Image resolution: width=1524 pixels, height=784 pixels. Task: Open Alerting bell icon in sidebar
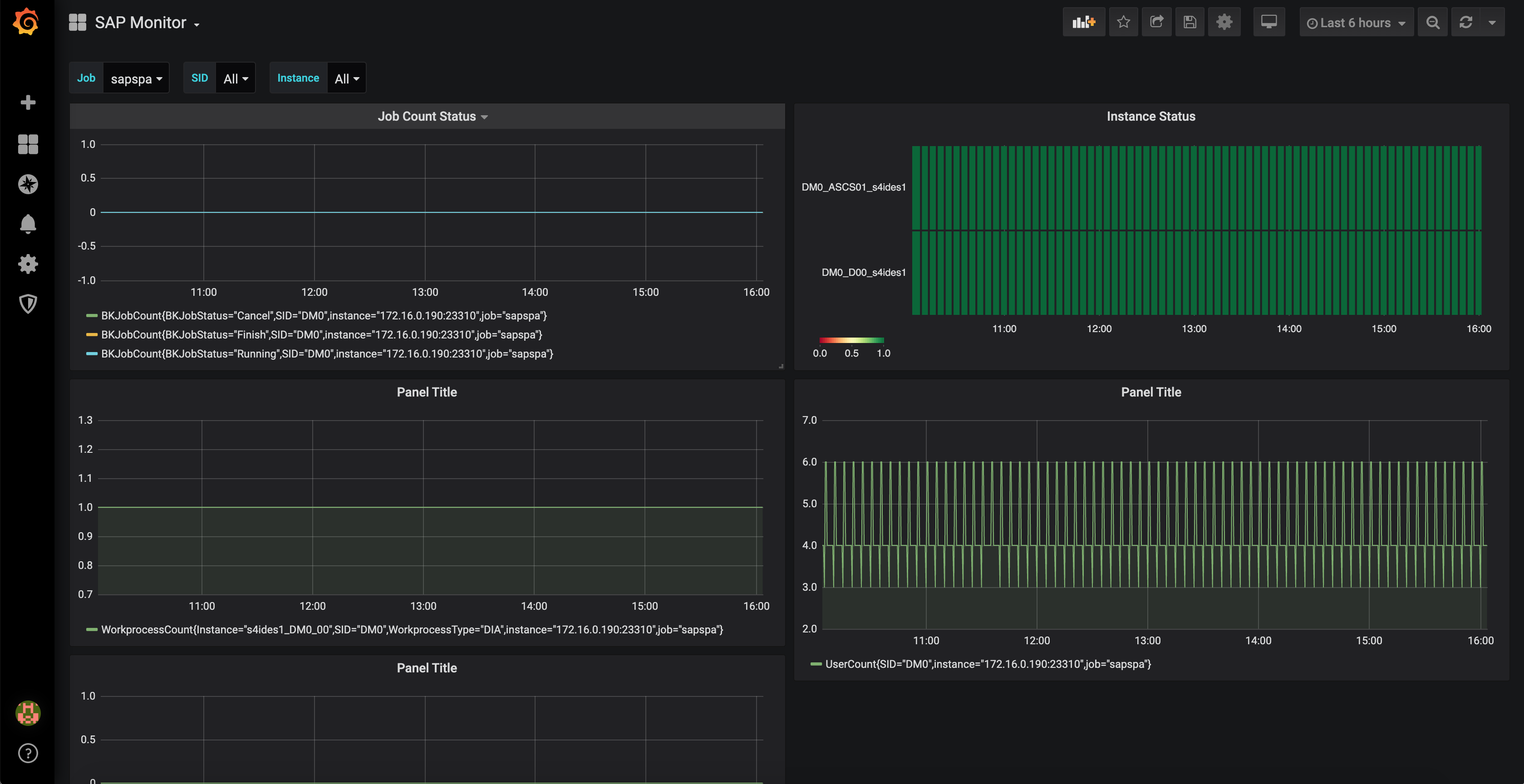(28, 224)
